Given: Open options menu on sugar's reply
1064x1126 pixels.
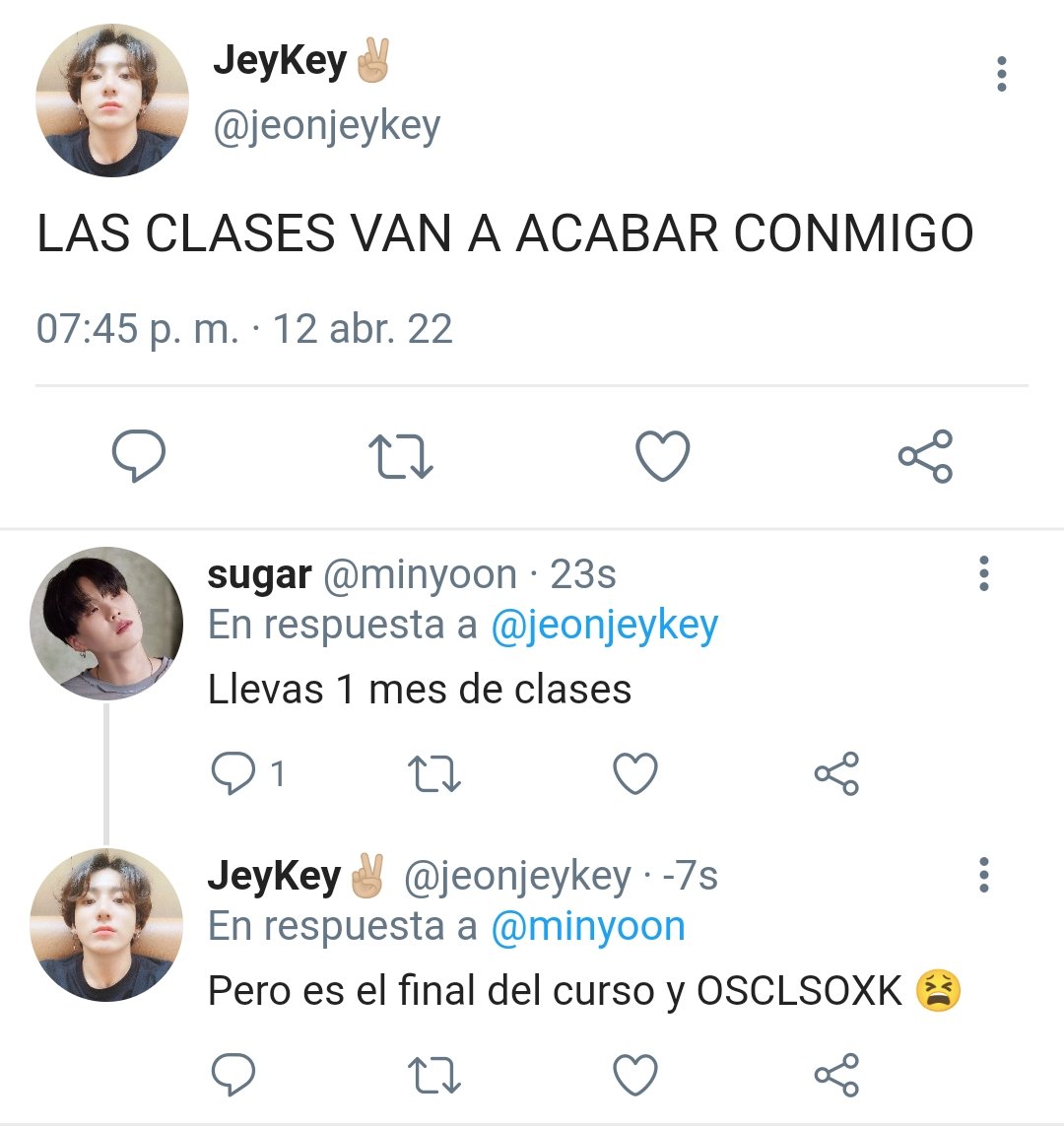Looking at the screenshot, I should (x=983, y=573).
